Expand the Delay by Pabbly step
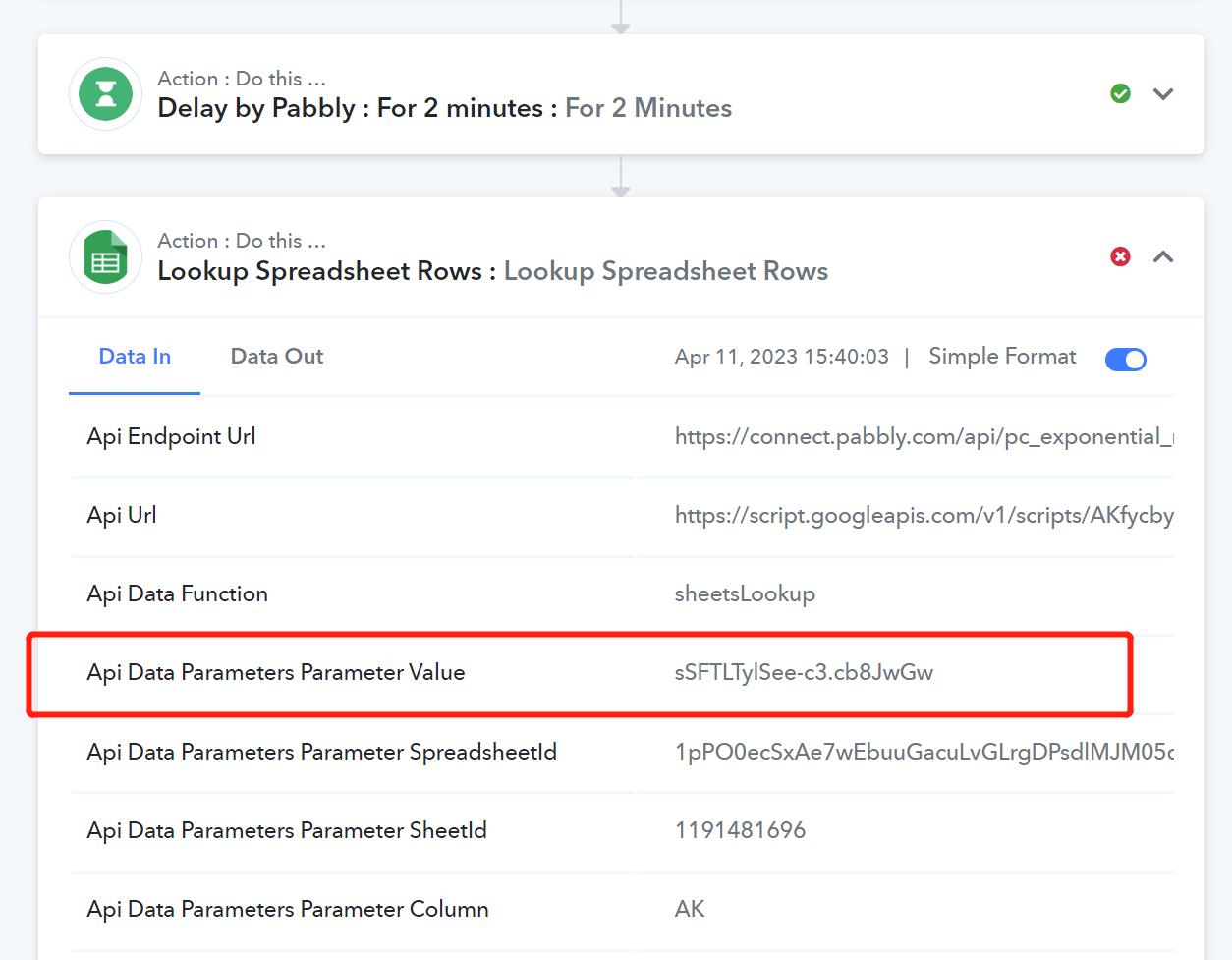 (x=1163, y=94)
